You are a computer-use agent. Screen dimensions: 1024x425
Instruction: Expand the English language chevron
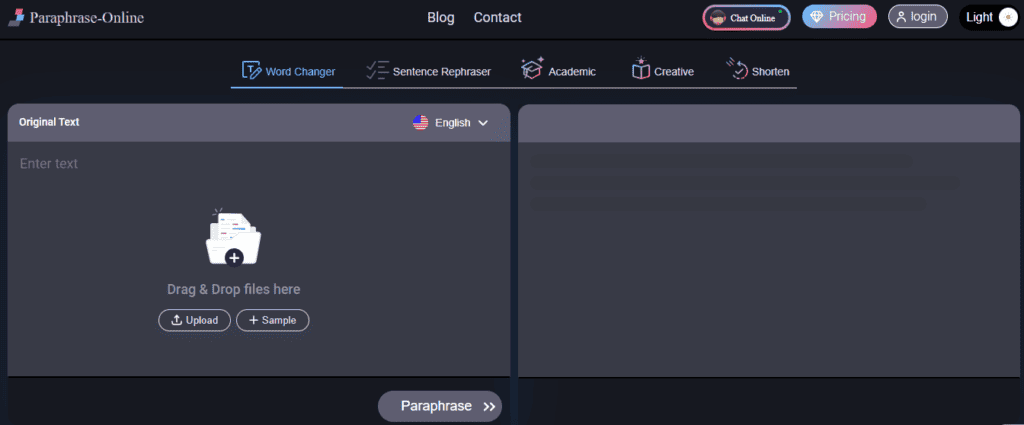click(x=483, y=123)
